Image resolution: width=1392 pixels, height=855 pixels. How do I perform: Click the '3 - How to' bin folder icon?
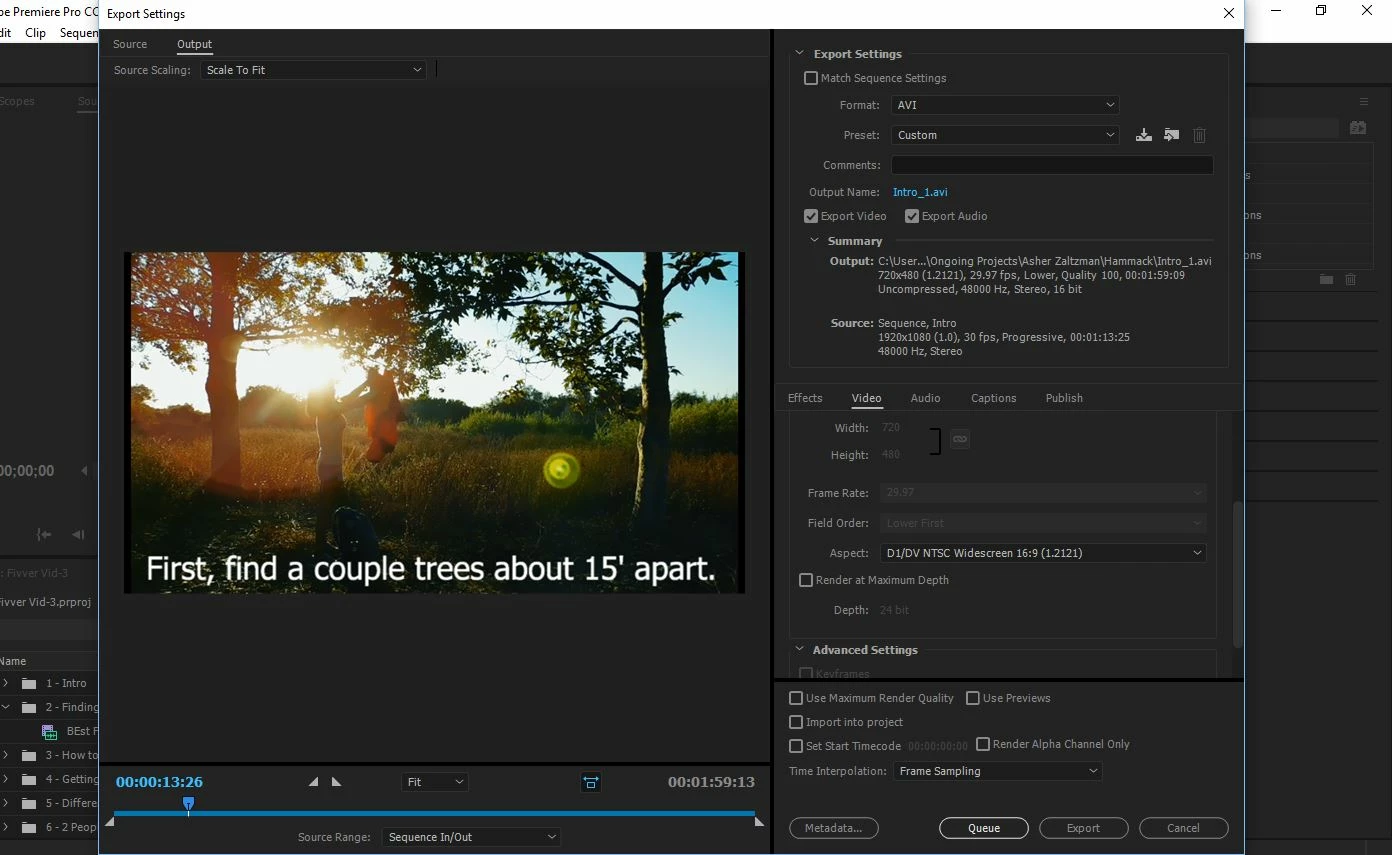tap(29, 755)
